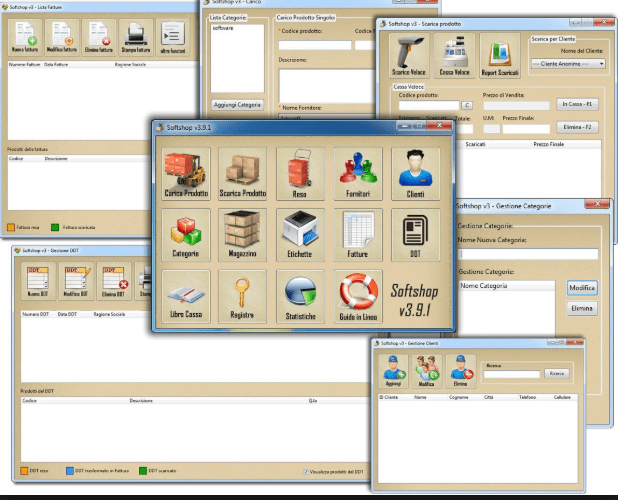
Task: Click Aggiungi Categoria button in Carico window
Action: (x=237, y=105)
